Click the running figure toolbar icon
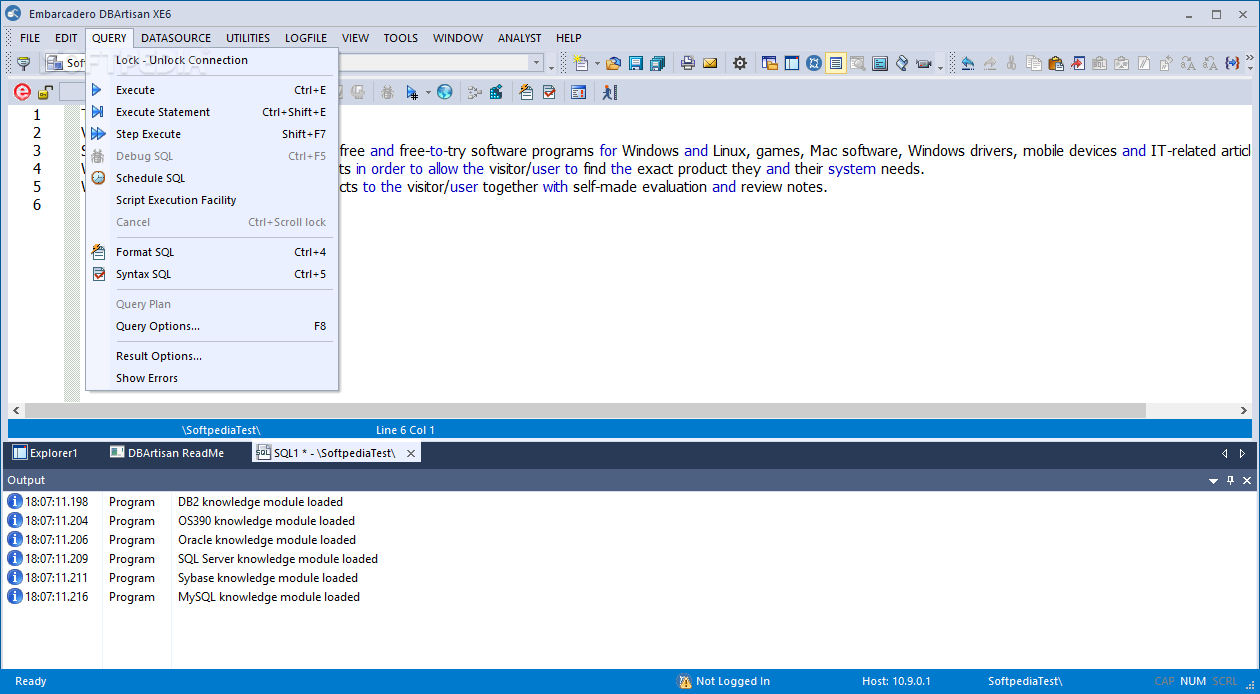This screenshot has height=694, width=1260. click(x=610, y=92)
